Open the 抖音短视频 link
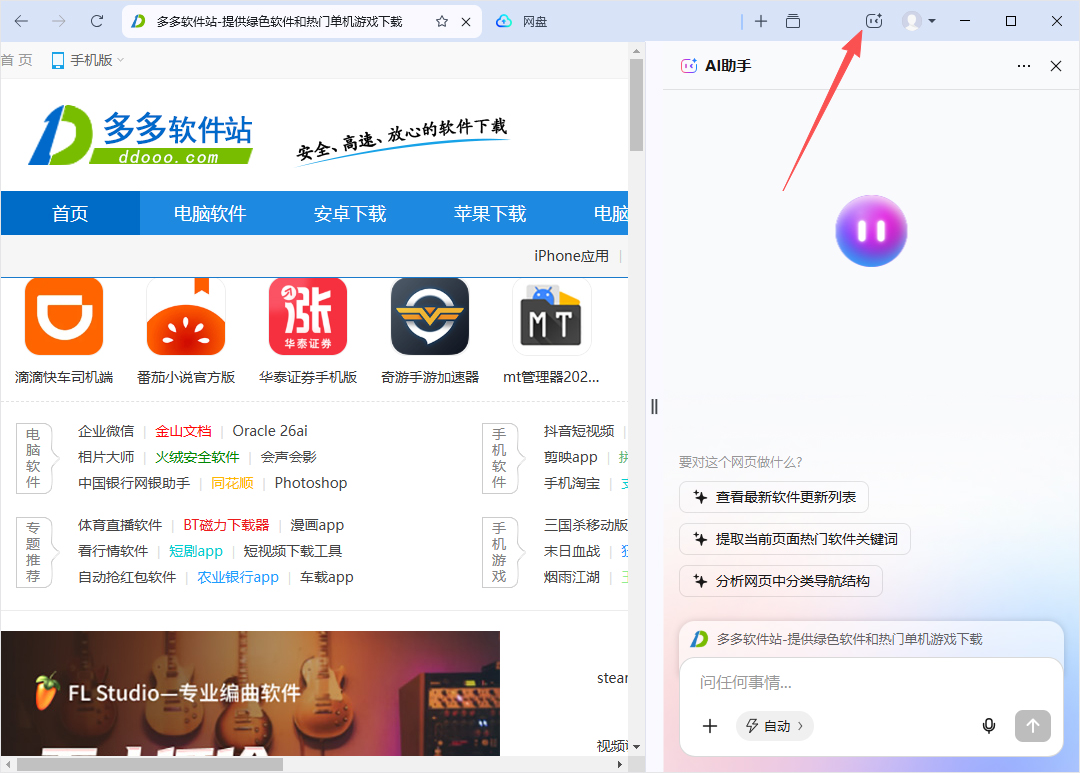Screen dimensions: 1080x773 click(579, 431)
